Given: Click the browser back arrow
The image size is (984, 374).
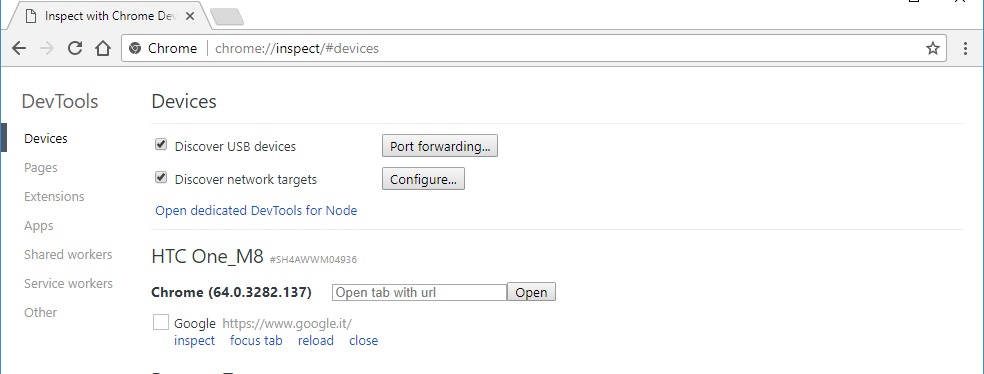Looking at the screenshot, I should (19, 48).
